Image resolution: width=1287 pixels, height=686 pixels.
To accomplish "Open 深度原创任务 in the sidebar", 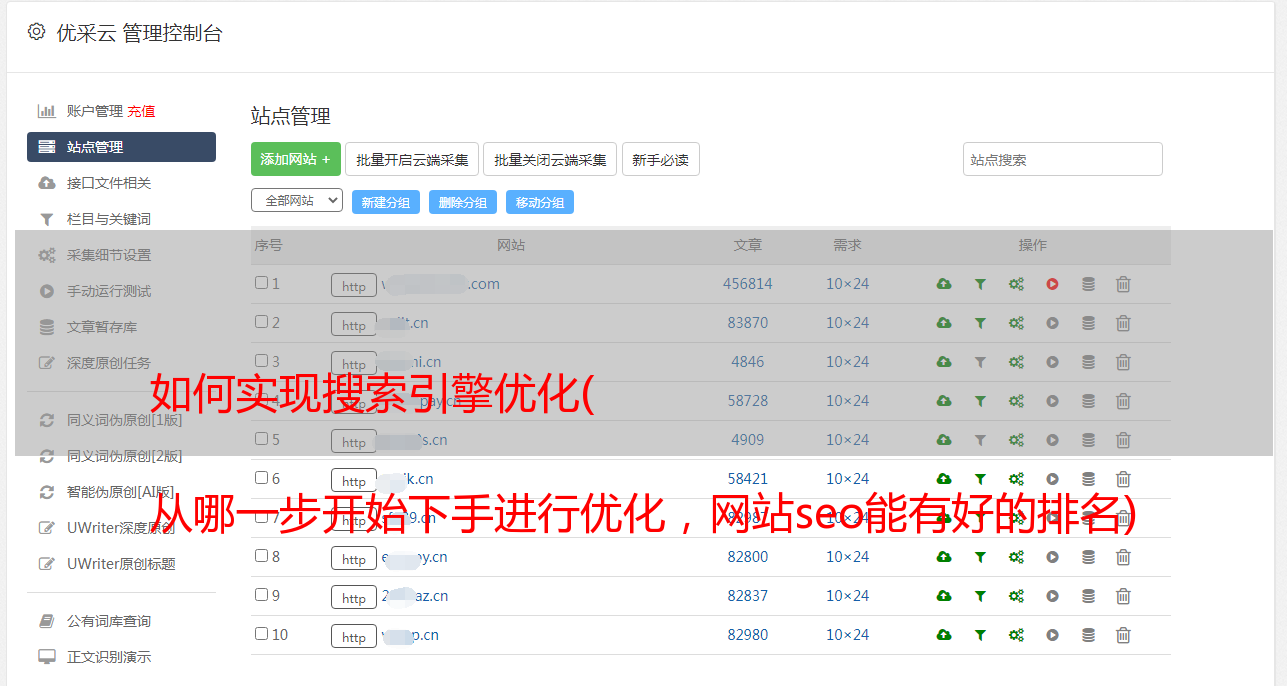I will pos(108,363).
